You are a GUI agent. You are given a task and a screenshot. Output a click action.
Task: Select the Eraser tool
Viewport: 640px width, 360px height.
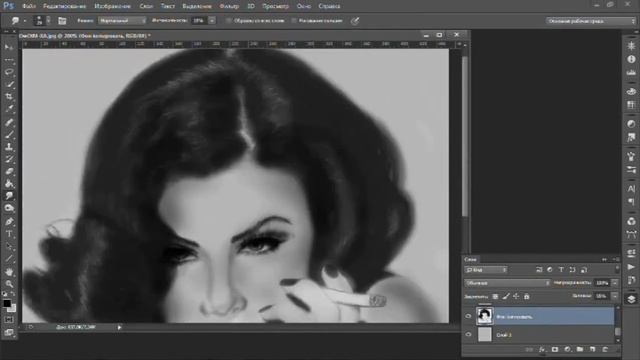pos(9,171)
